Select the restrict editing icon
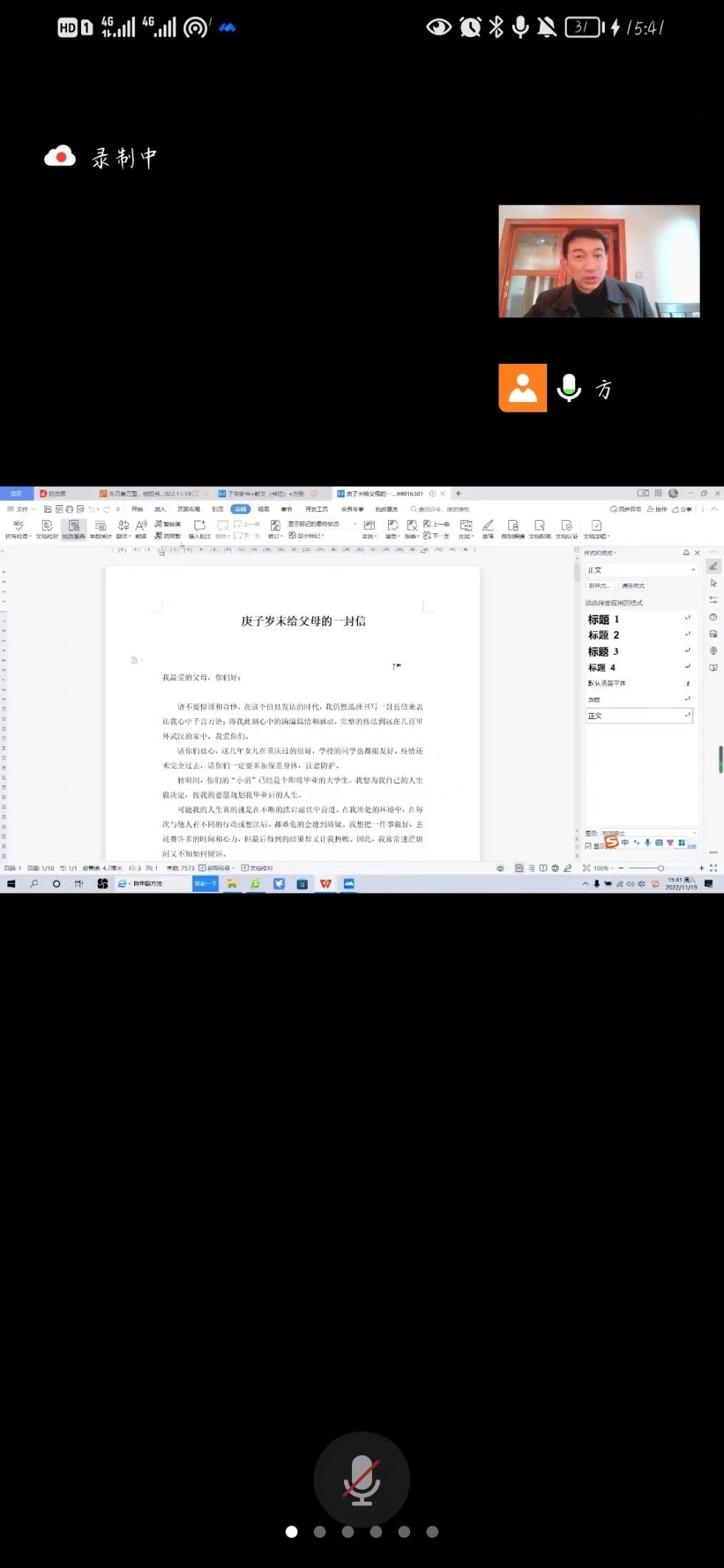This screenshot has height=1568, width=724. [x=513, y=526]
